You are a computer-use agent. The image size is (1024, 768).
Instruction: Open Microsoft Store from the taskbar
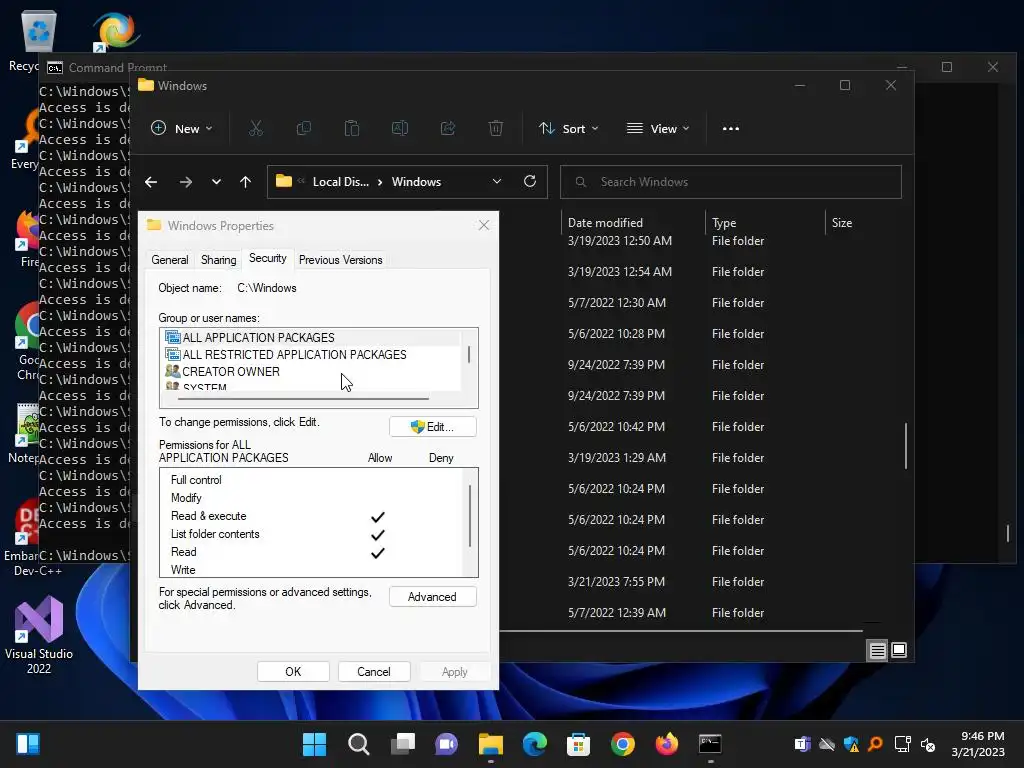pyautogui.click(x=579, y=744)
